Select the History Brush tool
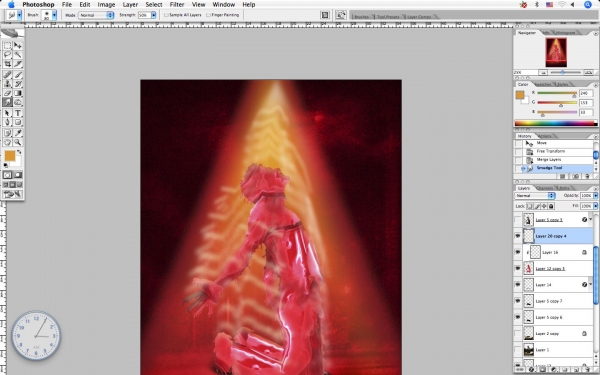600x375 pixels. click(18, 84)
